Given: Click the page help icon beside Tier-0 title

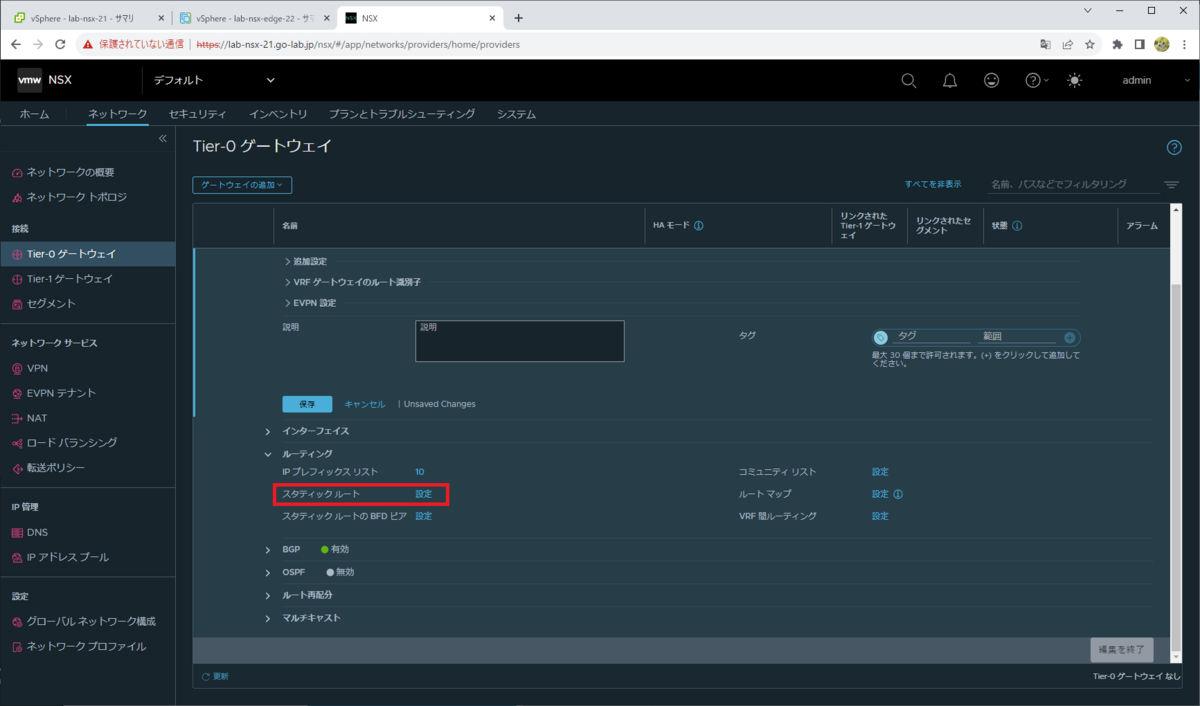Looking at the screenshot, I should coord(1174,147).
